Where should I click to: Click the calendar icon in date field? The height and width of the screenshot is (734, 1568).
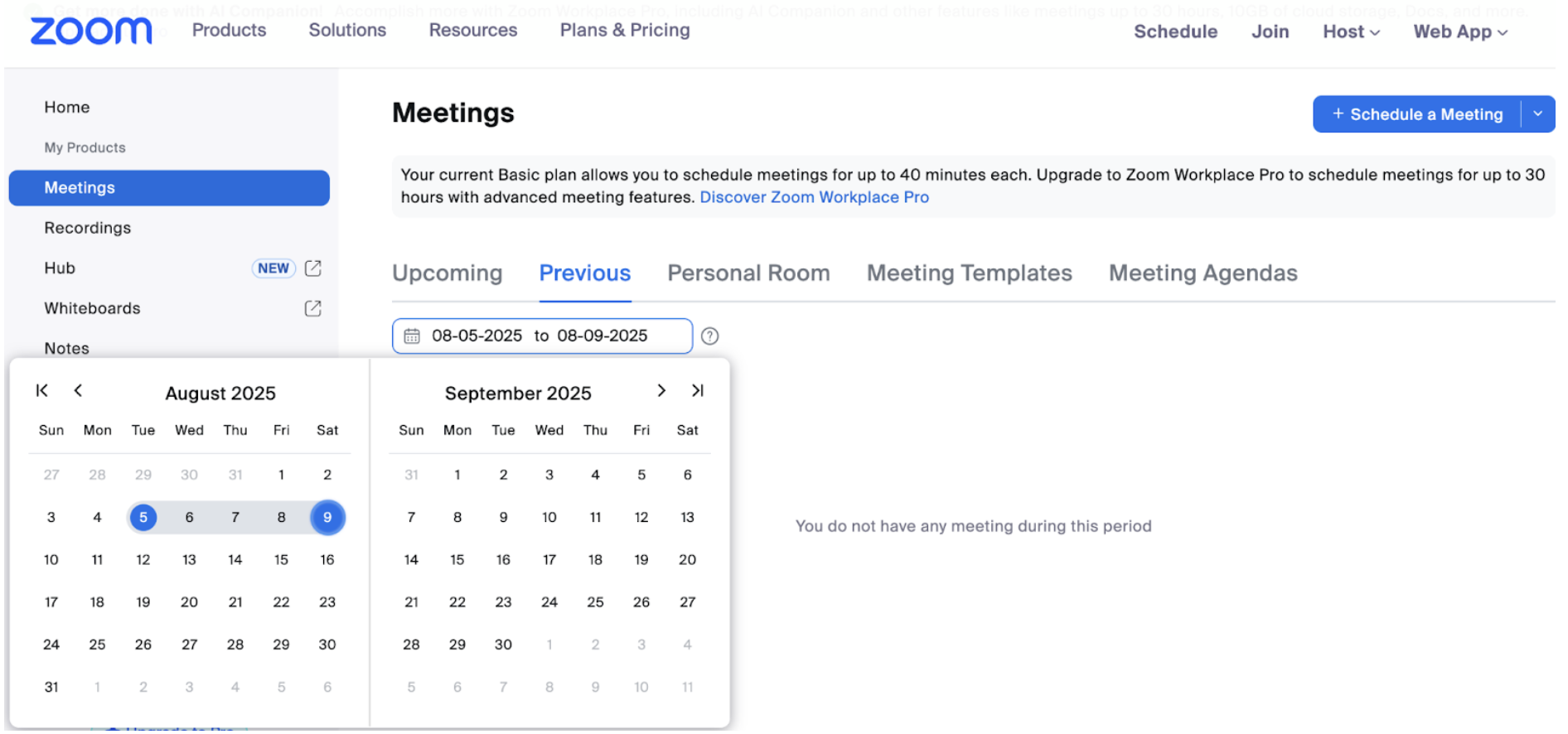pos(412,336)
